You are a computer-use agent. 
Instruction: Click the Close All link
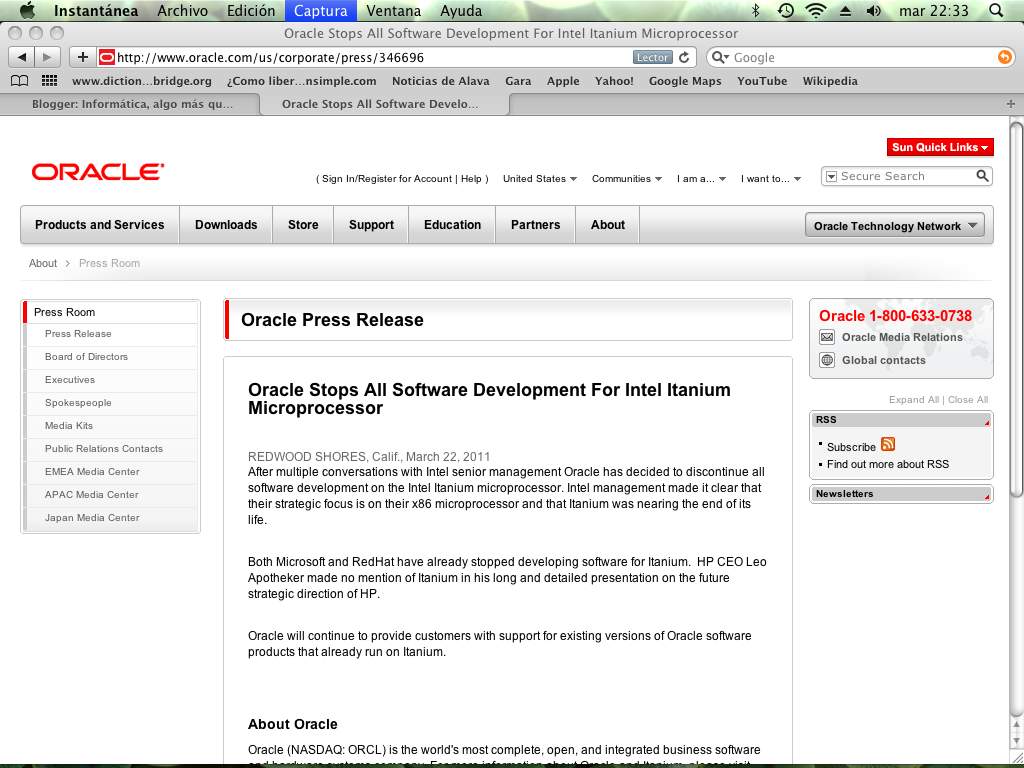pyautogui.click(x=968, y=400)
